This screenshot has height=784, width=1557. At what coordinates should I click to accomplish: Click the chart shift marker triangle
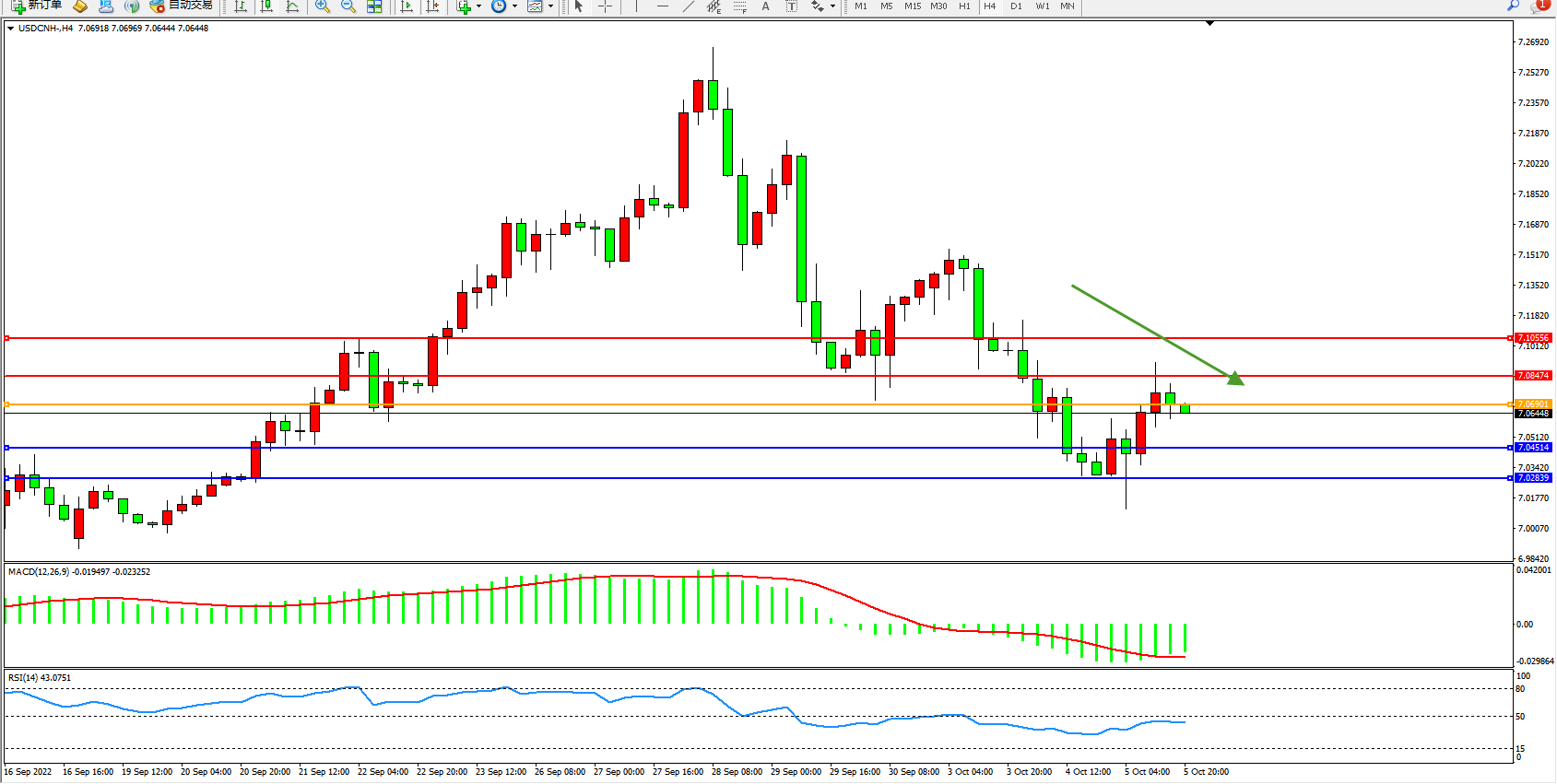[x=1209, y=24]
